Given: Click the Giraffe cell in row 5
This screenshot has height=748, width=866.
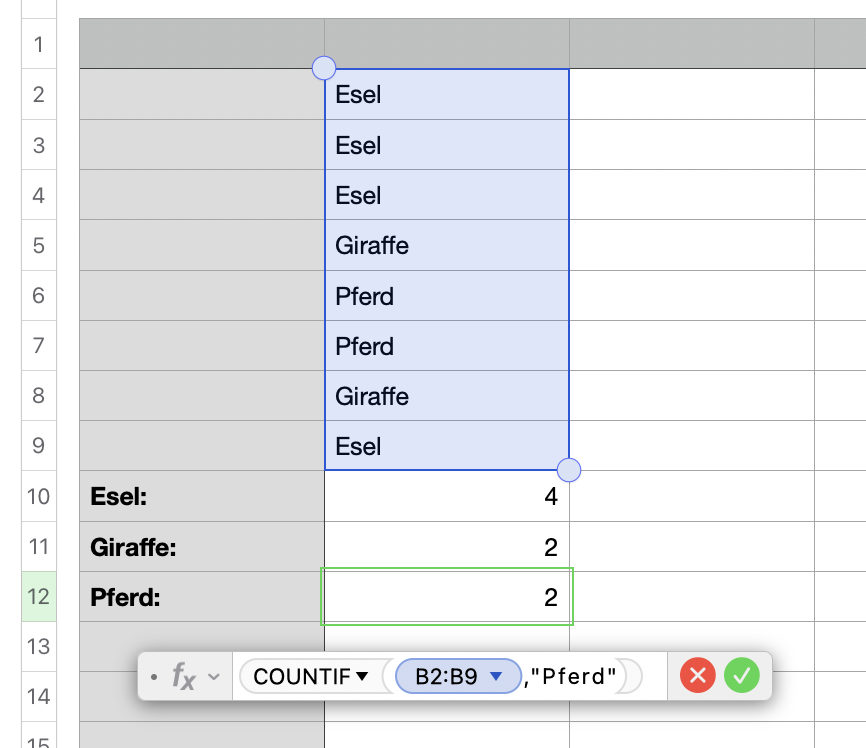Looking at the screenshot, I should 446,245.
